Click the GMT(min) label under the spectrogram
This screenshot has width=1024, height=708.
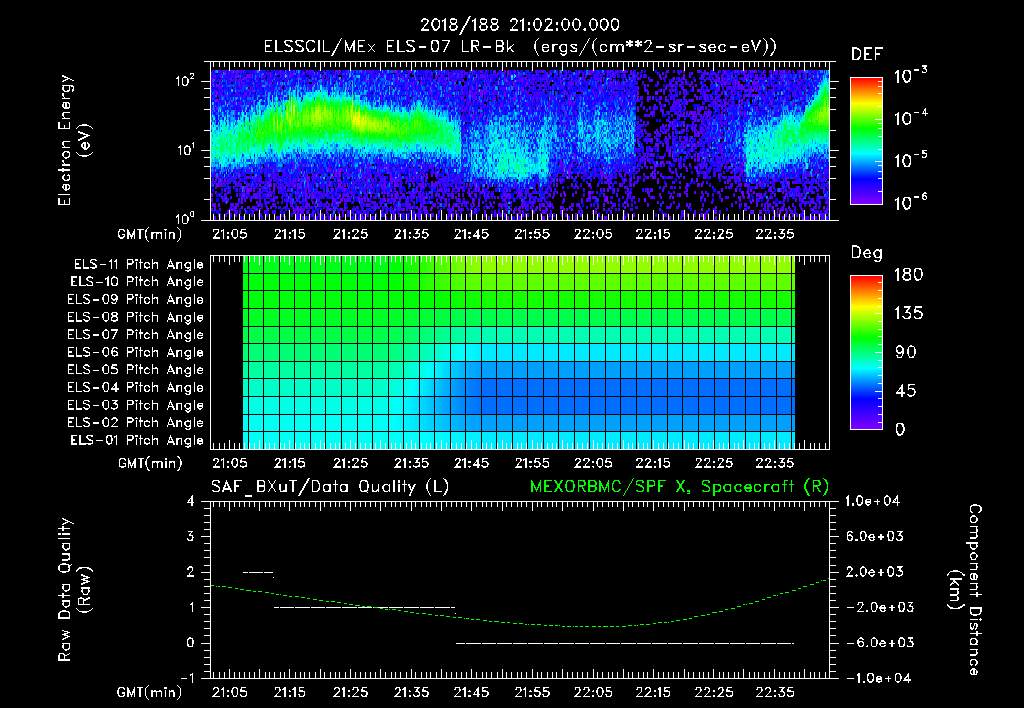150,234
